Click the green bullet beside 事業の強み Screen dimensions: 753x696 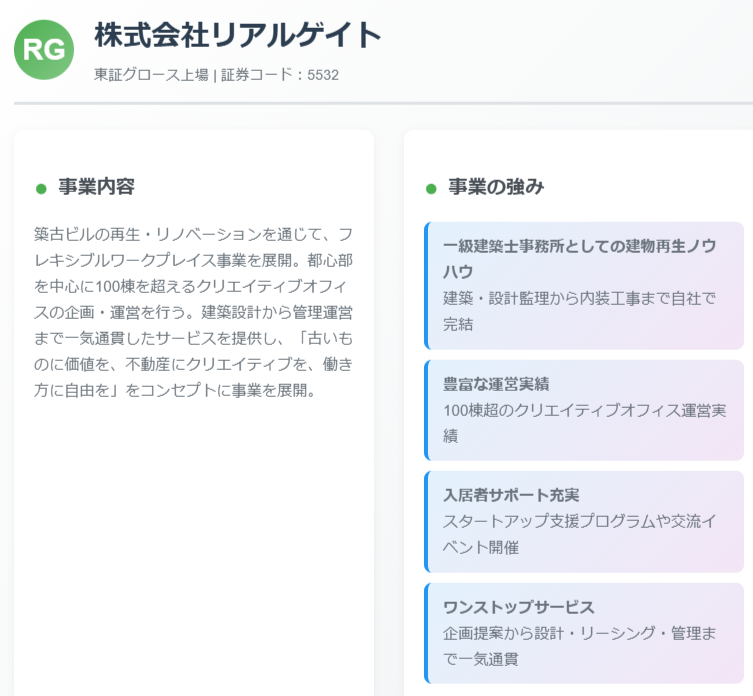click(431, 189)
